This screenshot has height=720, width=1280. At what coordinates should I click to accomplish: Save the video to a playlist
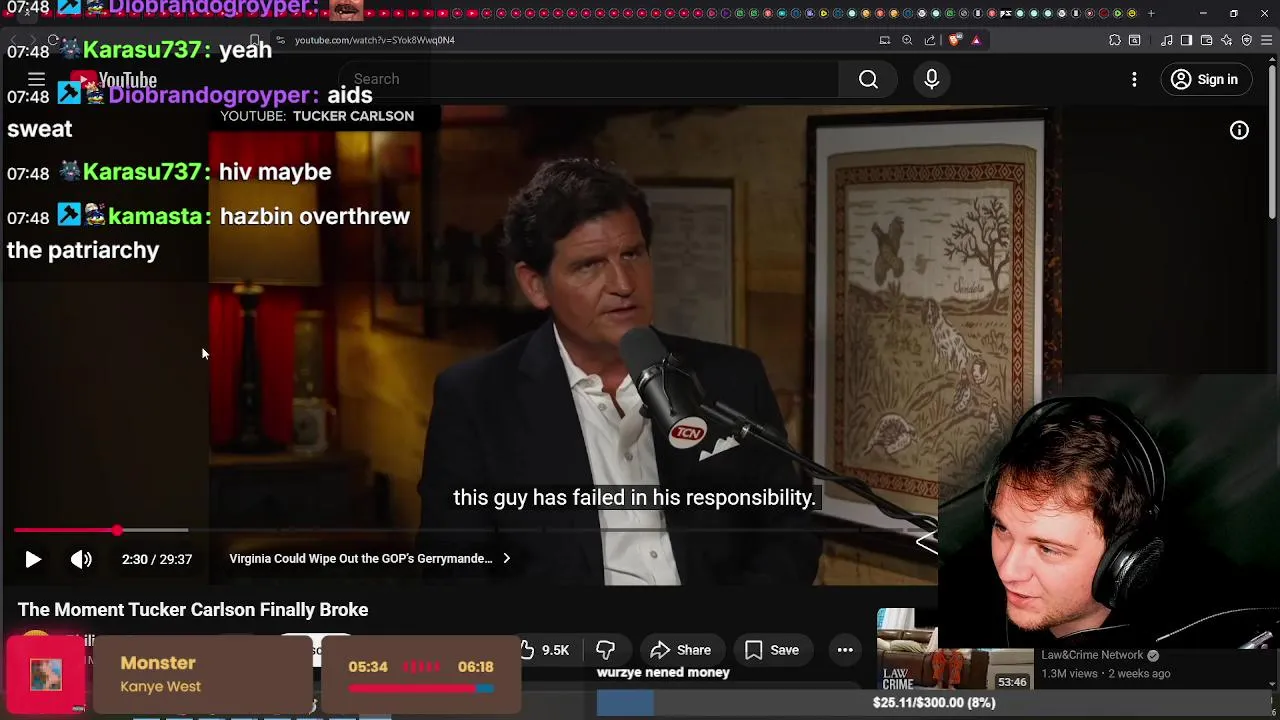771,650
